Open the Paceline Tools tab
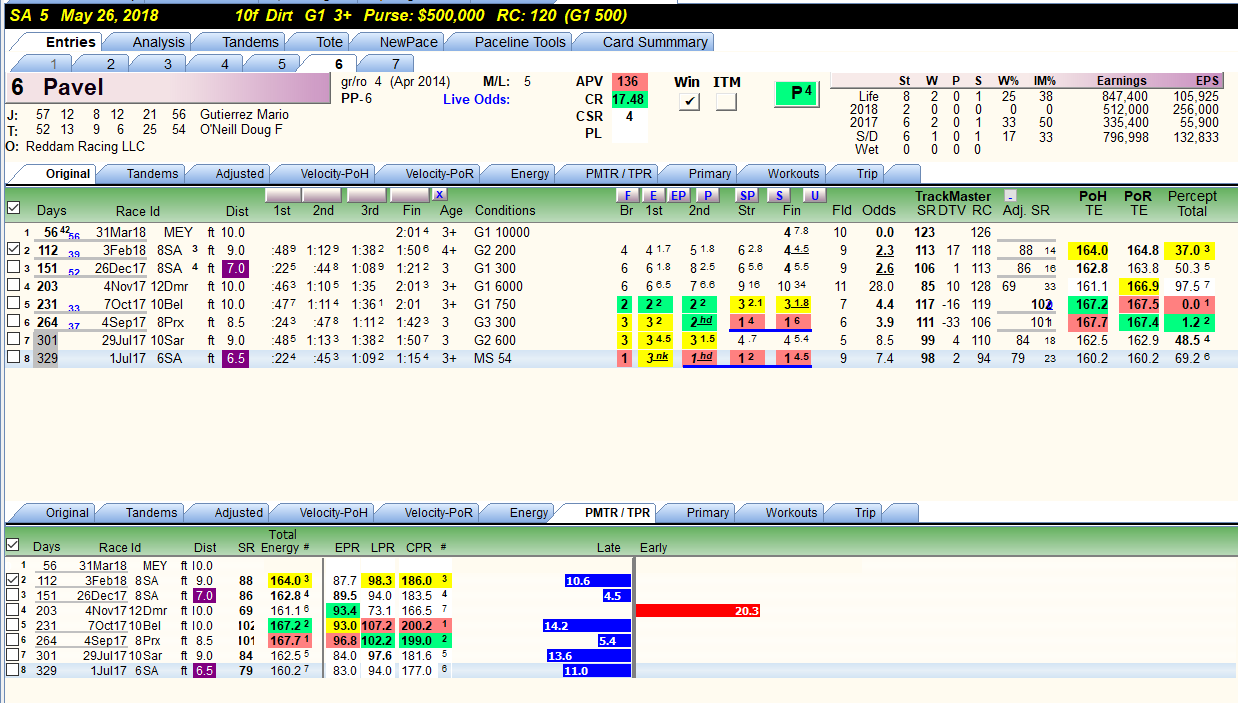Image resolution: width=1238 pixels, height=703 pixels. point(520,42)
